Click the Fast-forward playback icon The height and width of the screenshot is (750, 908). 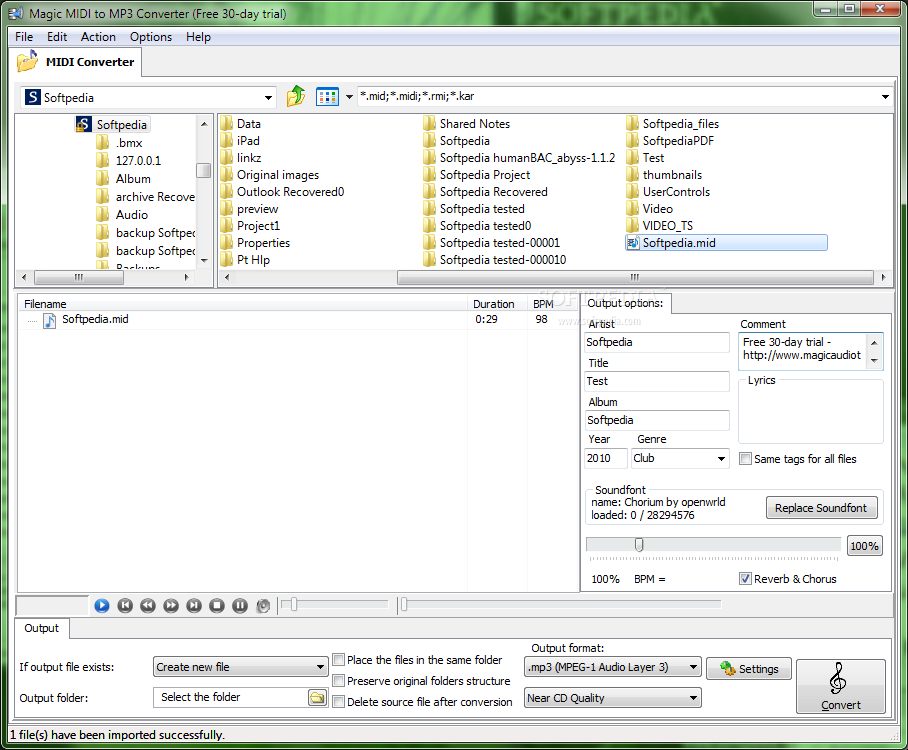click(171, 606)
